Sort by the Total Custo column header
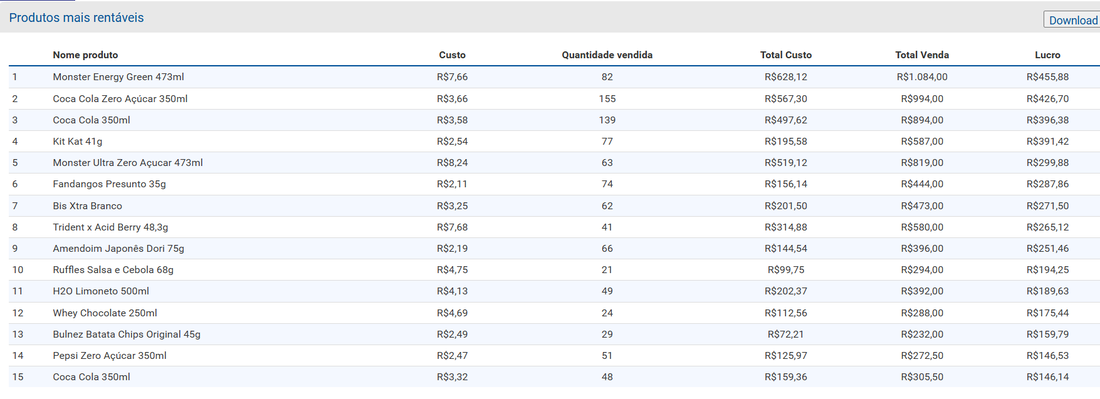The image size is (1100, 399). pyautogui.click(x=786, y=55)
